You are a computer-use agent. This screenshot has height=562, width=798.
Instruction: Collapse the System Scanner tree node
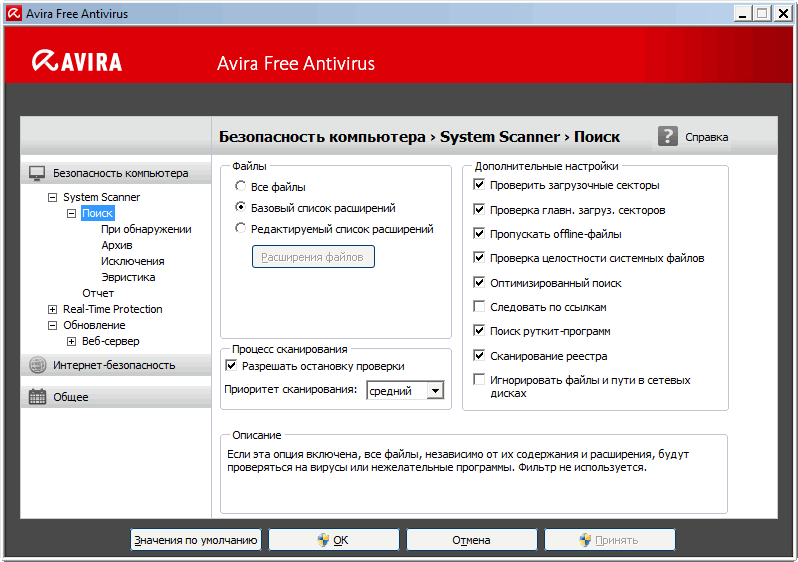pyautogui.click(x=53, y=197)
